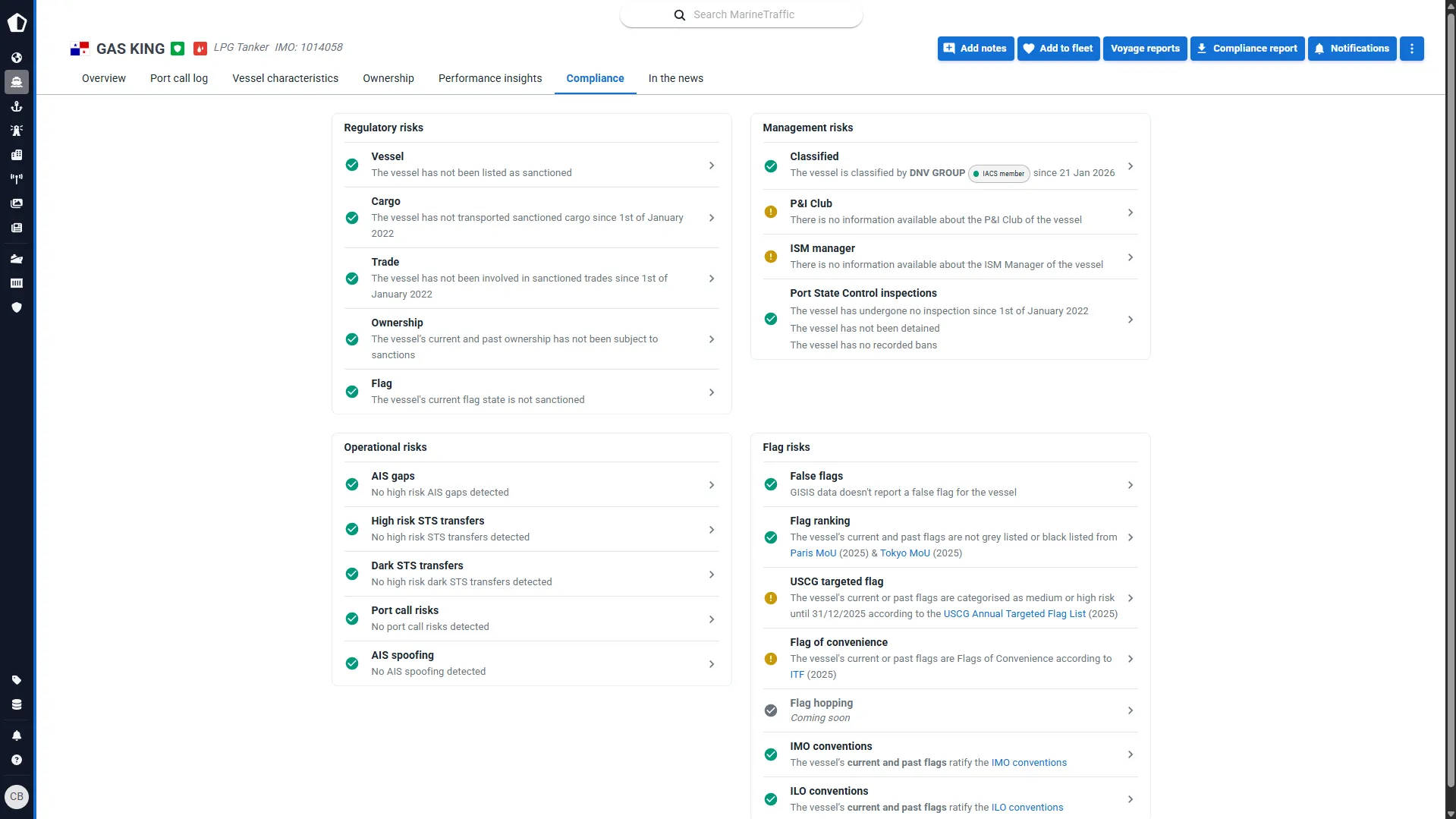Open the MarineTraffic home logo
This screenshot has height=819, width=1456.
coord(17,23)
